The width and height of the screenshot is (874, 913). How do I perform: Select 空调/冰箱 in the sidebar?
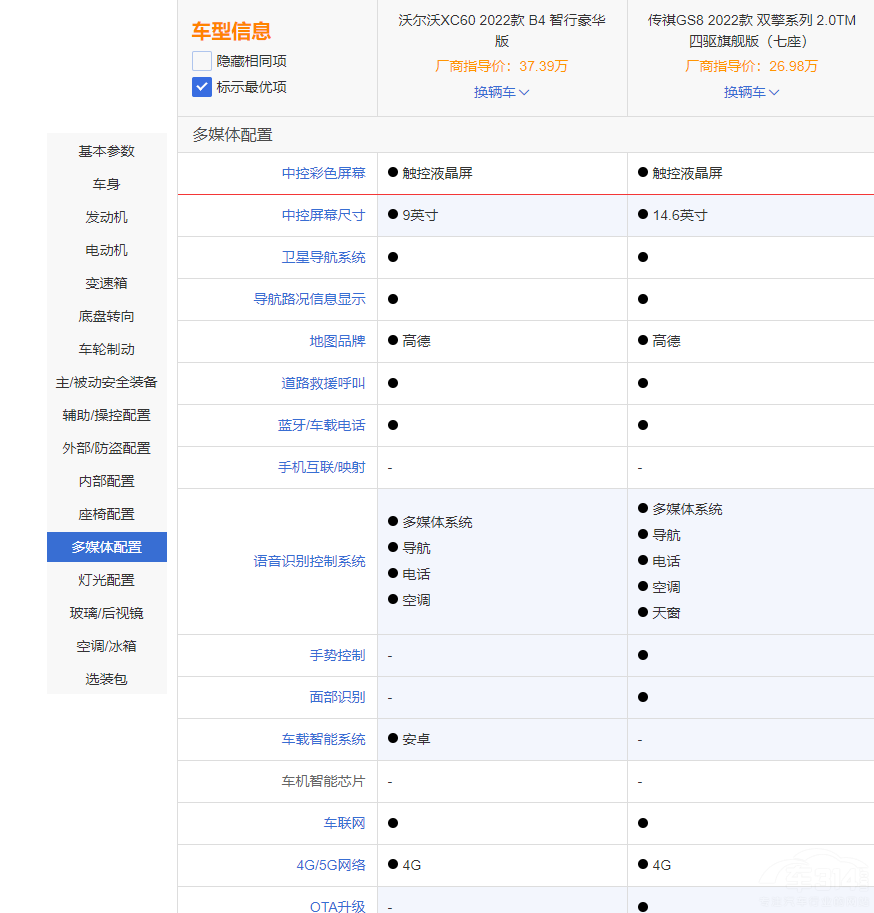[x=106, y=646]
